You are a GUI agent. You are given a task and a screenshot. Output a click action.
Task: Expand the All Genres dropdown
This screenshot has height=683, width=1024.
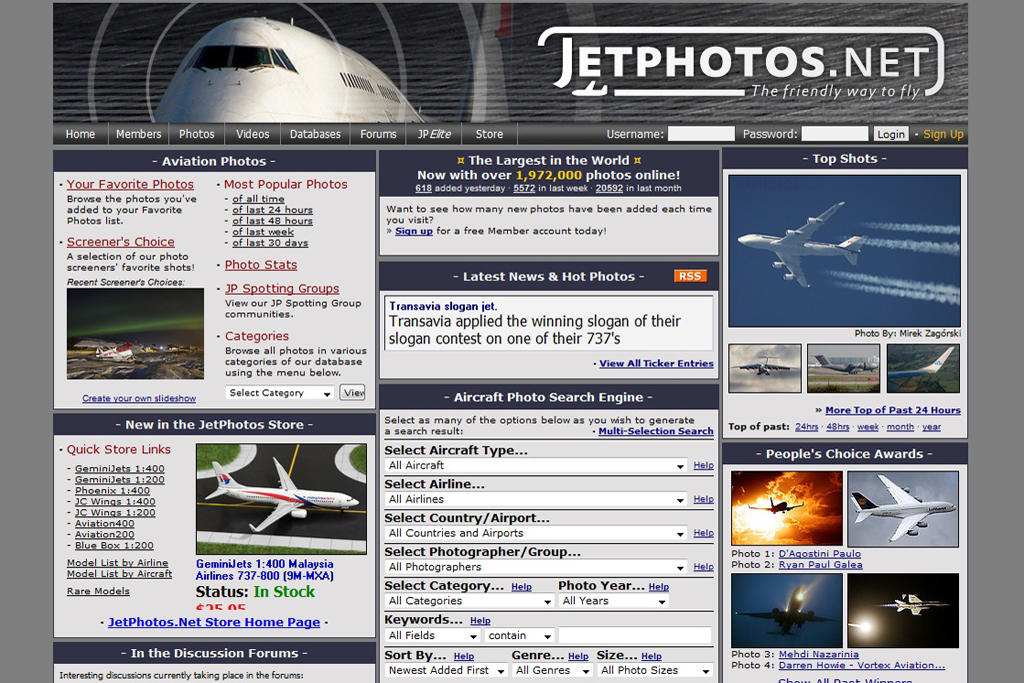(x=552, y=671)
